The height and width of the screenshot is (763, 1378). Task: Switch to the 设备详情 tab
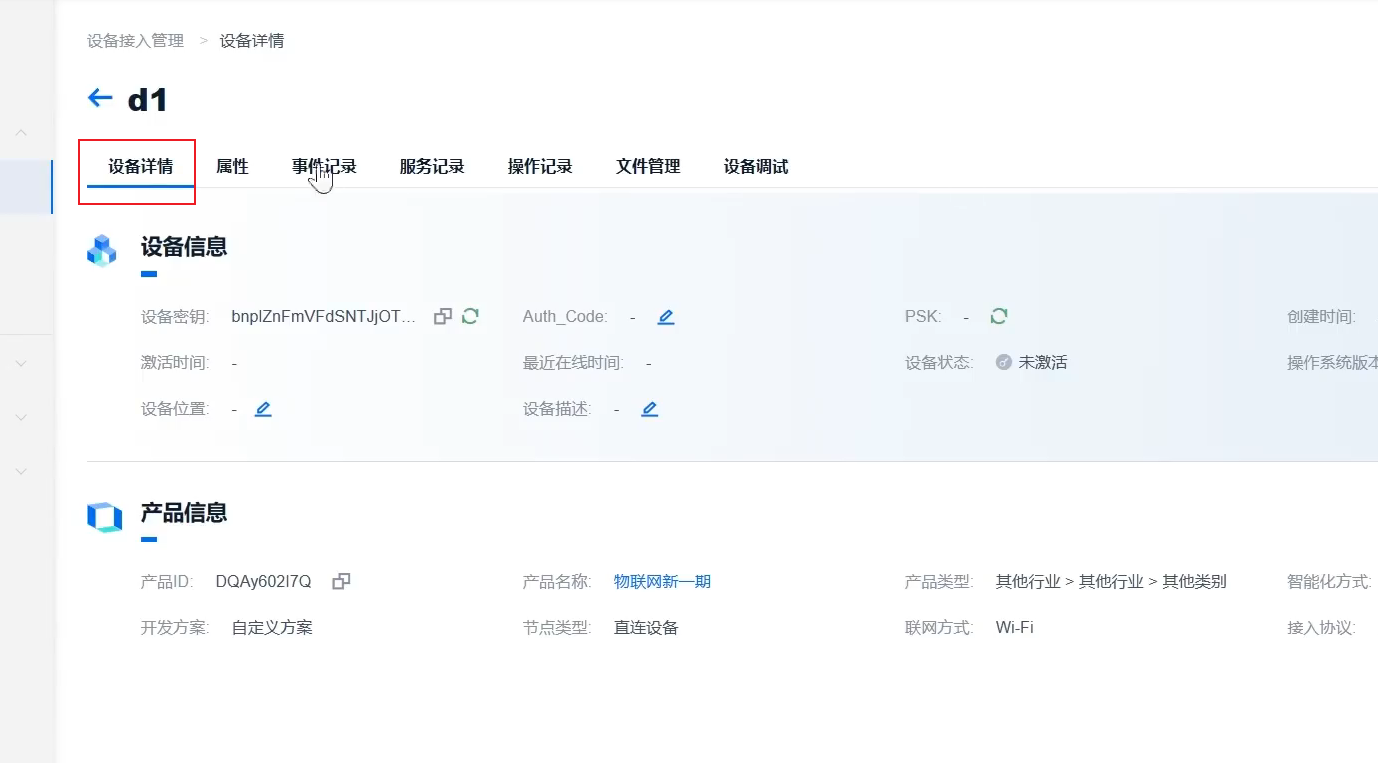[140, 166]
